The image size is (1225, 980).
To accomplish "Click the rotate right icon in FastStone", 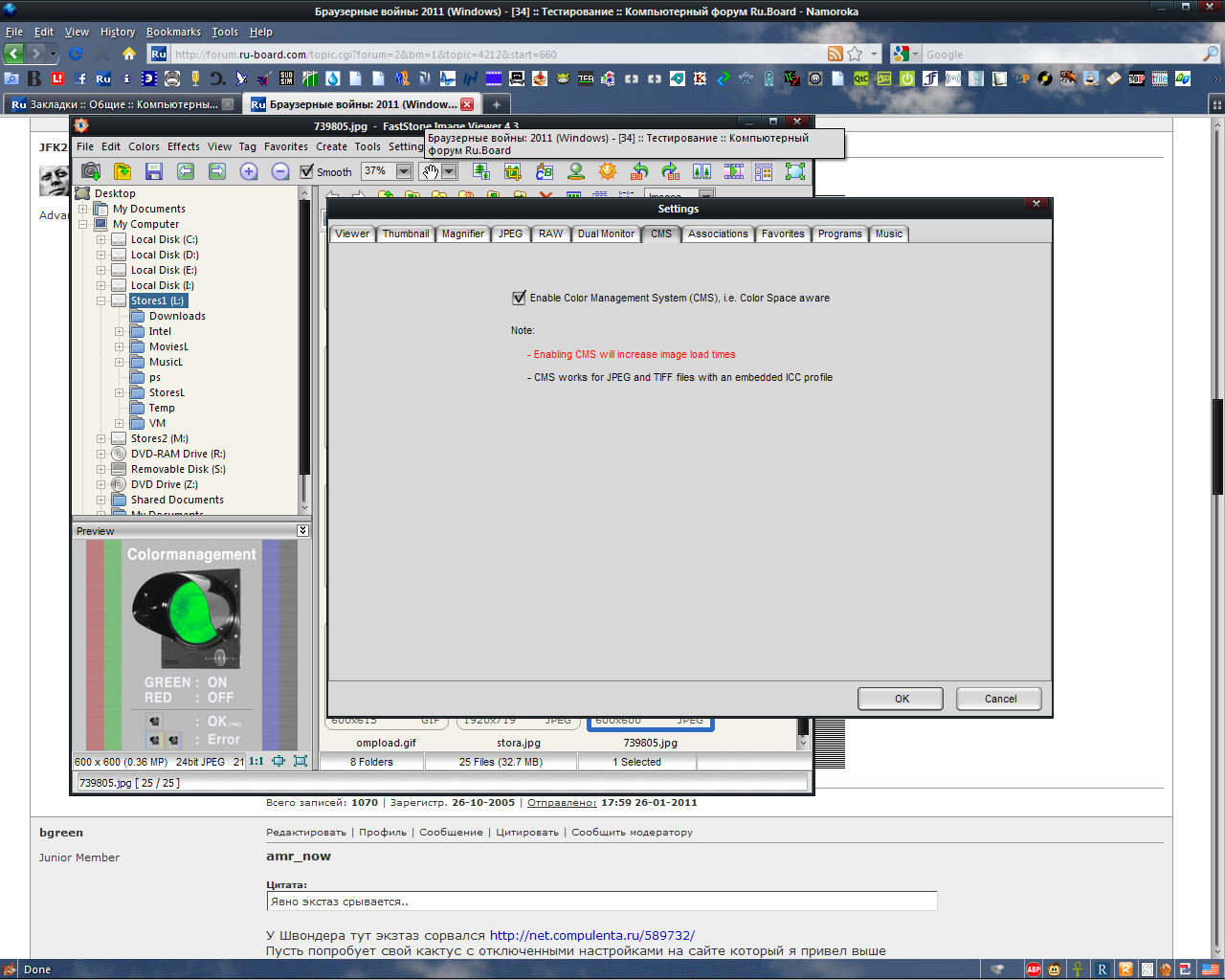I will [671, 171].
